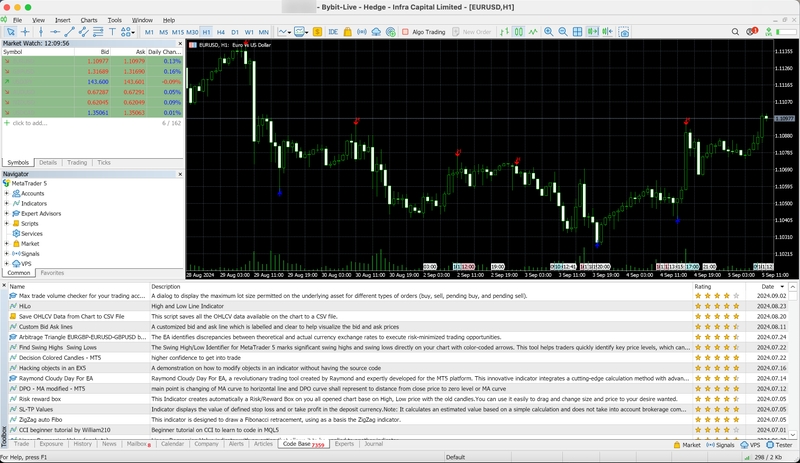The height and width of the screenshot is (463, 800).
Task: Set timeframe to H4
Action: (220, 32)
